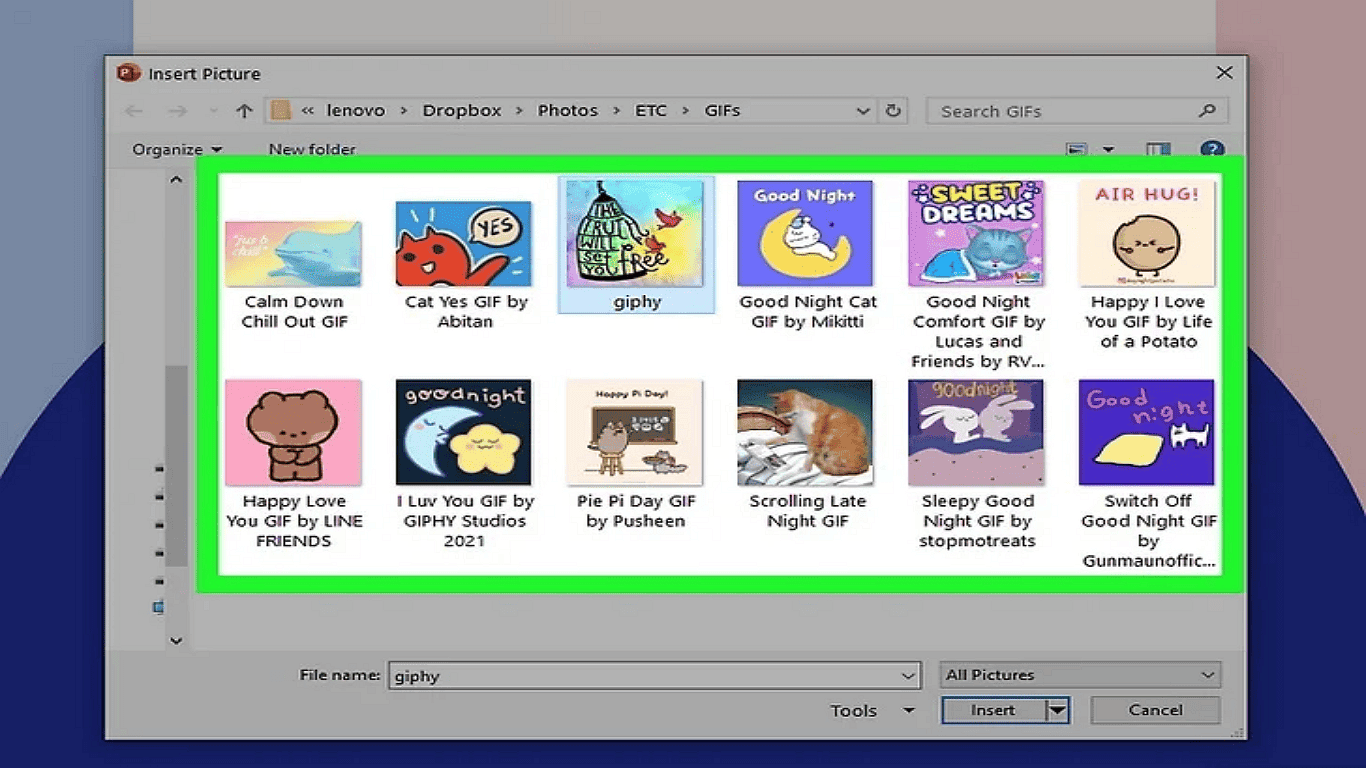Screen dimensions: 1366x768
Task: Change view using the view icon
Action: point(1077,150)
